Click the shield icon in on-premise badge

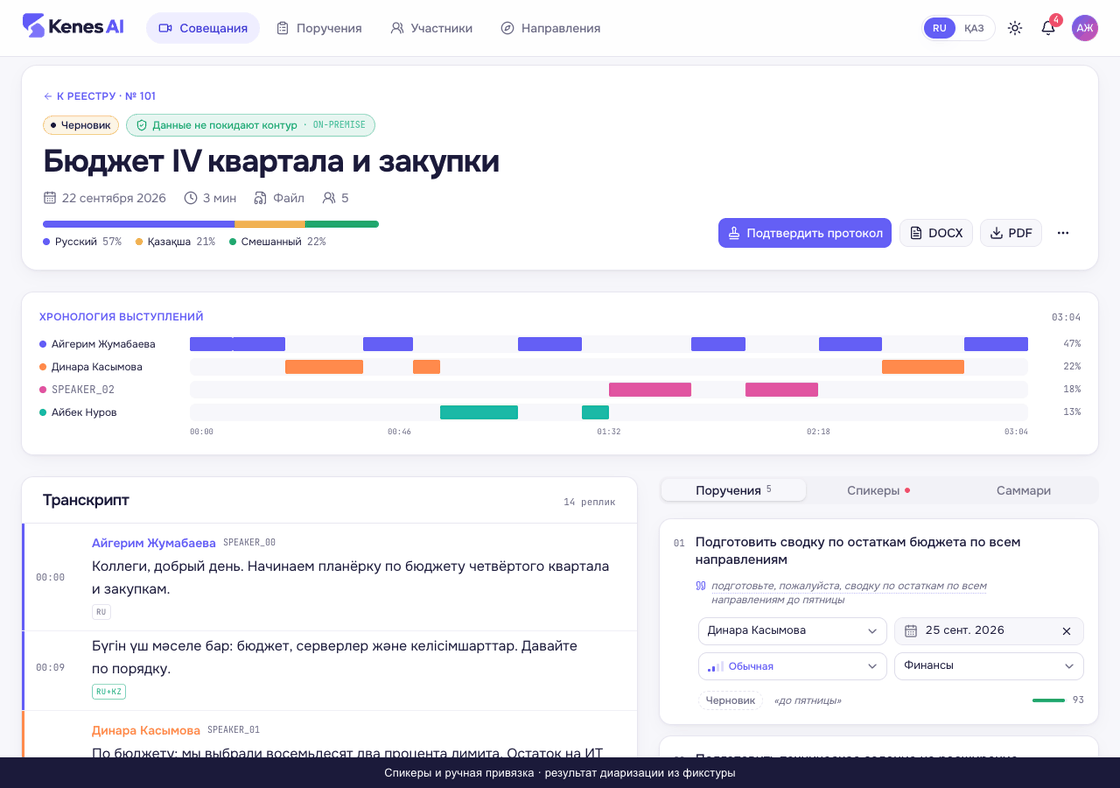coord(141,125)
